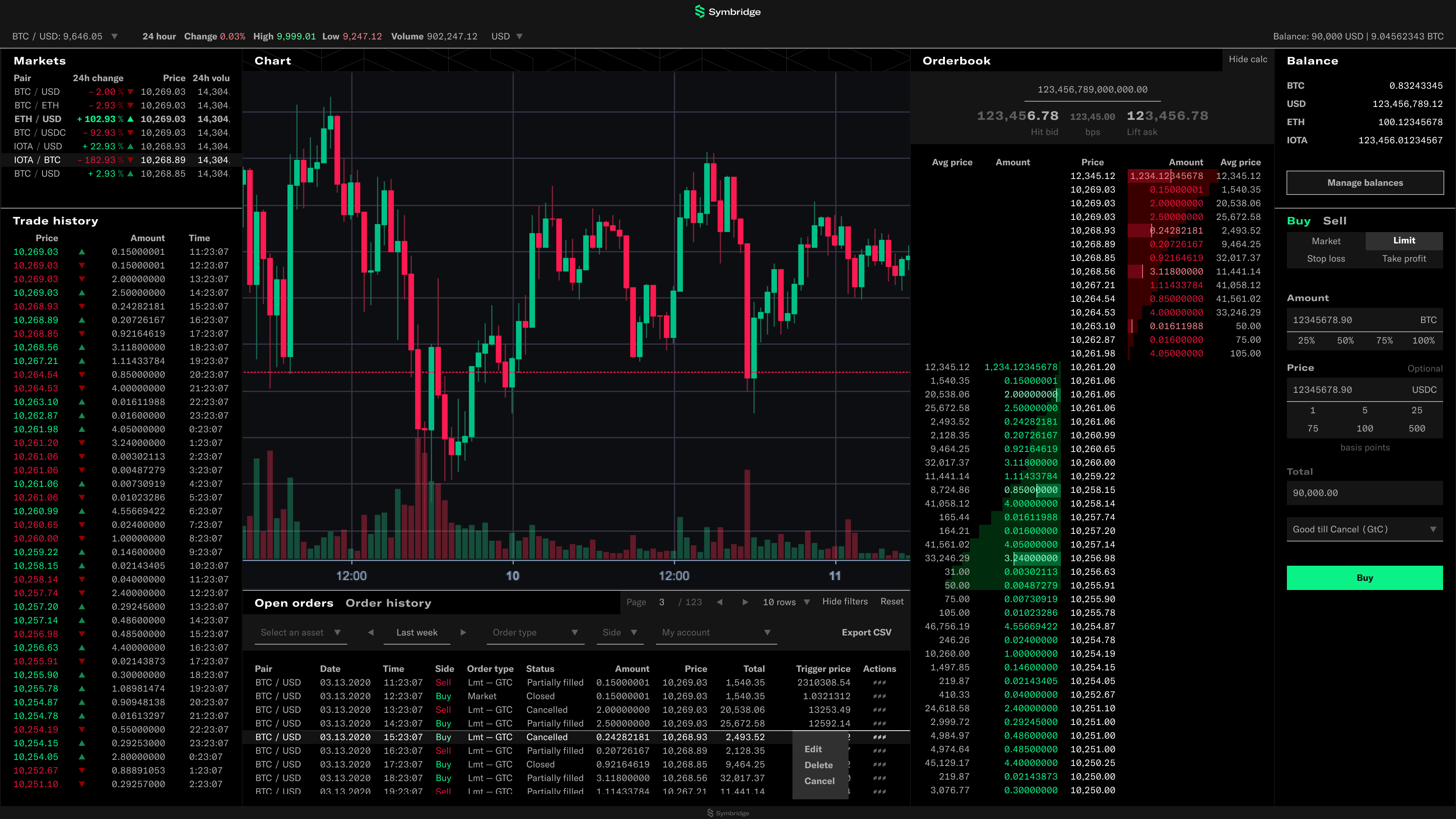
Task: Click next page arrow in orders pagination
Action: point(745,602)
